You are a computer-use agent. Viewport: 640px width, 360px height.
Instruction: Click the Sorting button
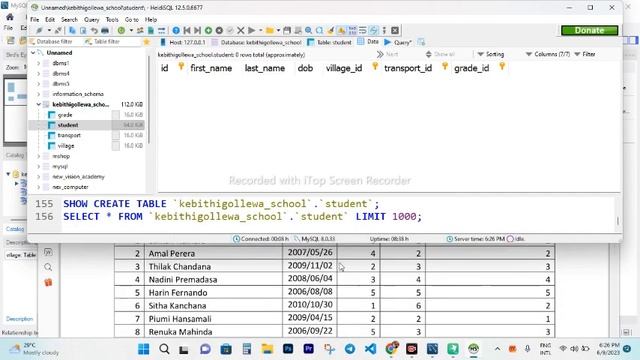pyautogui.click(x=491, y=54)
